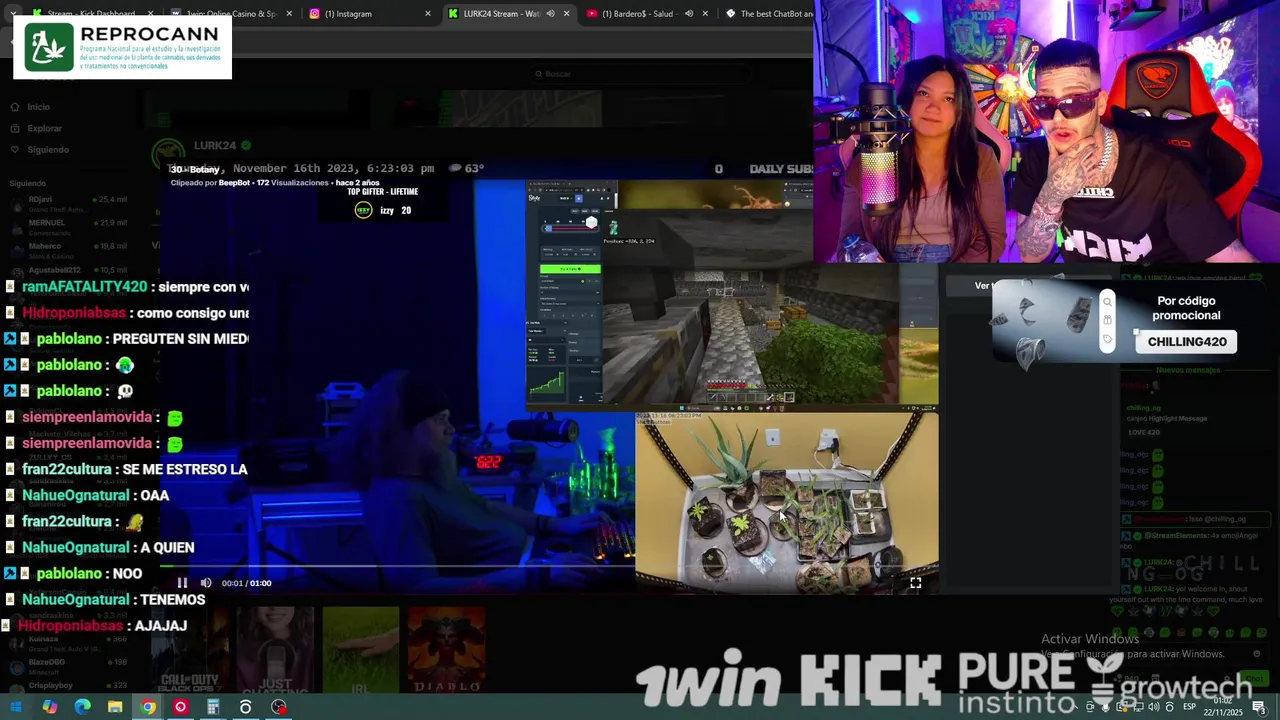Click the heart icon next to Siguiendo
This screenshot has height=720, width=1280.
[x=14, y=150]
